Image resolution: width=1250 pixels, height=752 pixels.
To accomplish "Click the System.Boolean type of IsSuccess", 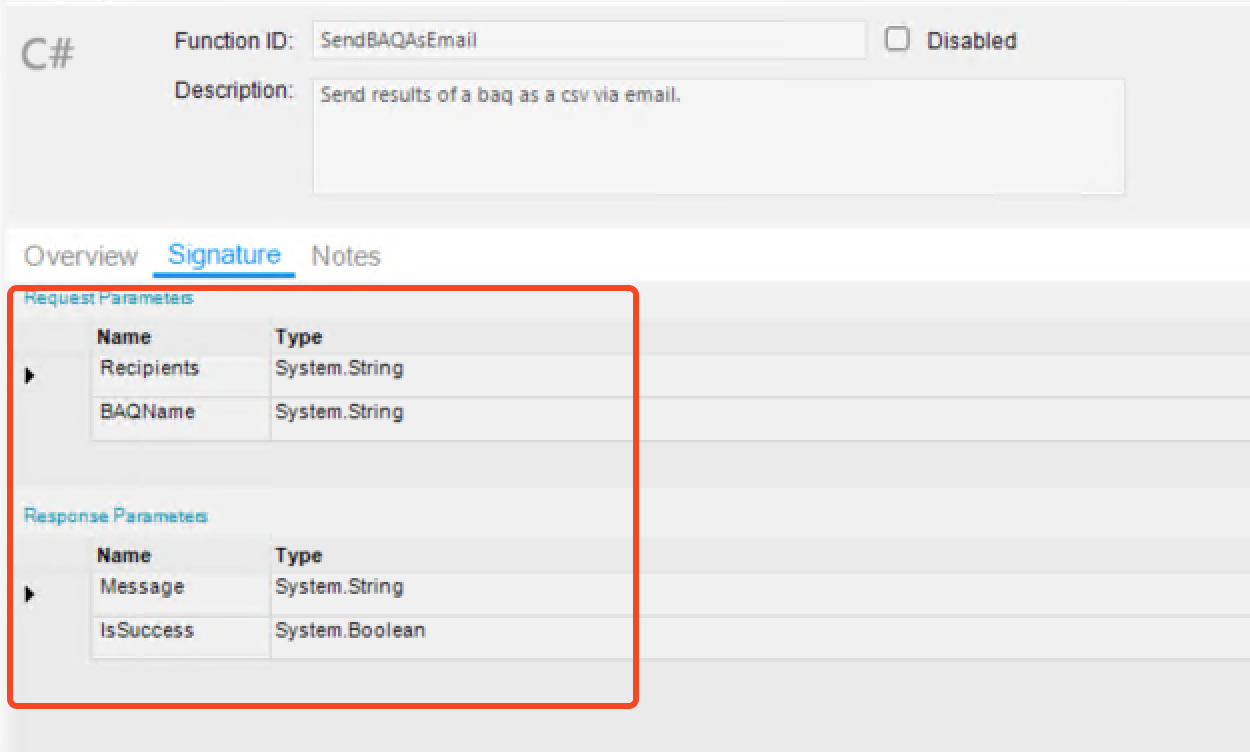I will [350, 630].
